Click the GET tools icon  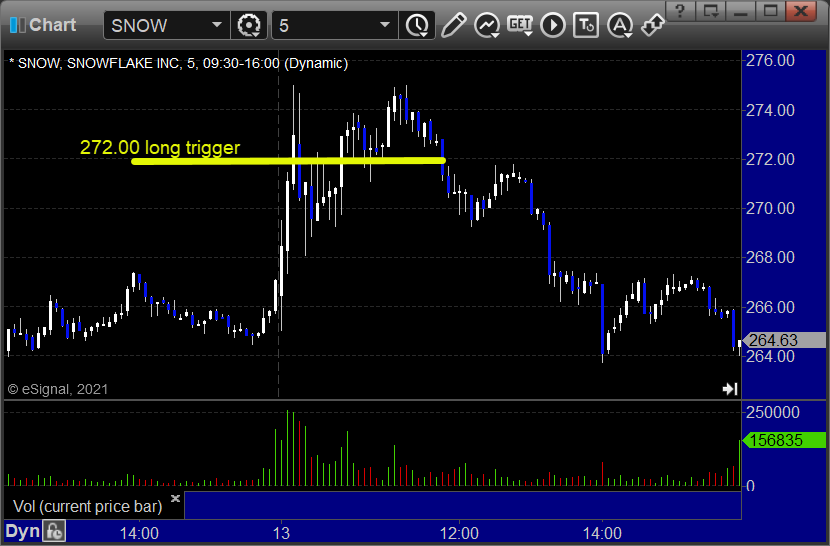click(x=520, y=25)
